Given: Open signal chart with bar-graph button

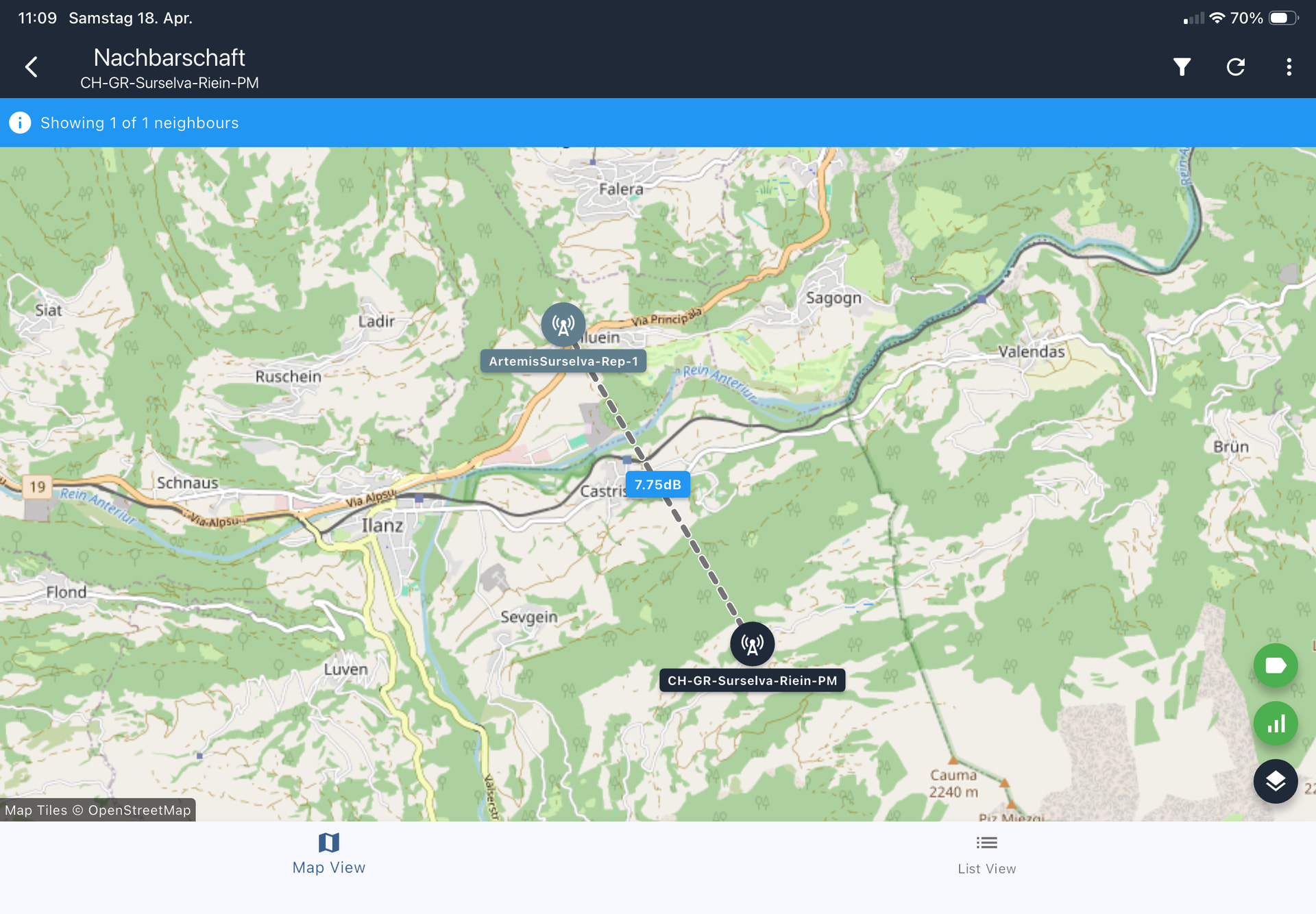Looking at the screenshot, I should (x=1275, y=724).
